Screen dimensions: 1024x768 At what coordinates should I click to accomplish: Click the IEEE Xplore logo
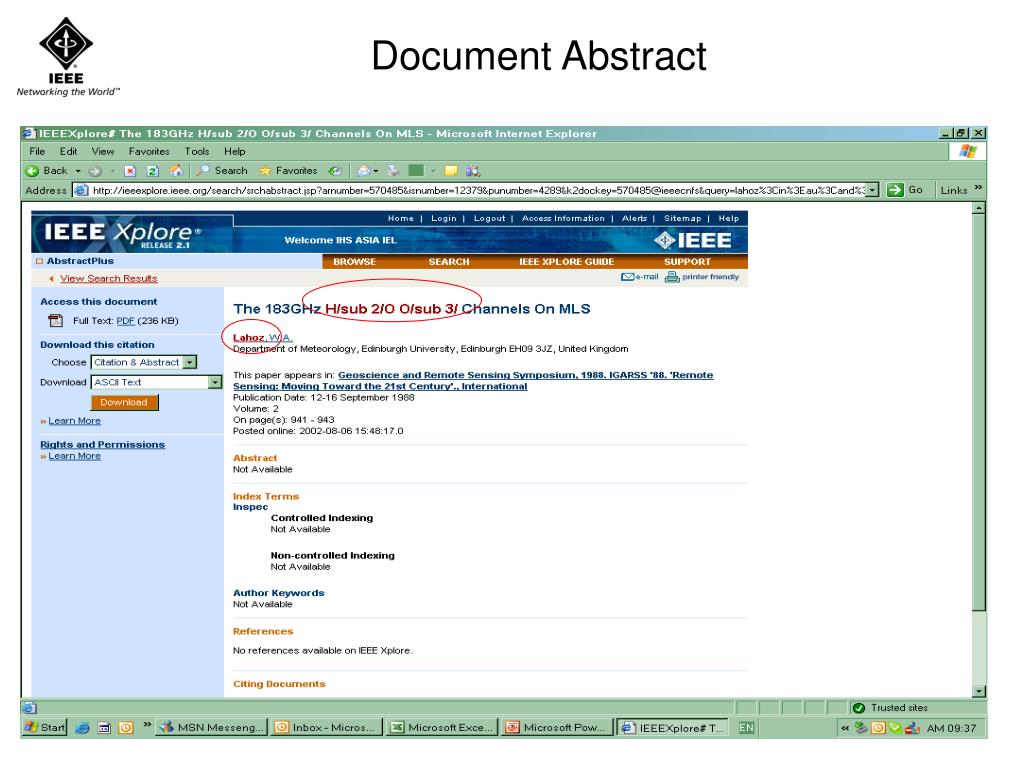pos(123,234)
